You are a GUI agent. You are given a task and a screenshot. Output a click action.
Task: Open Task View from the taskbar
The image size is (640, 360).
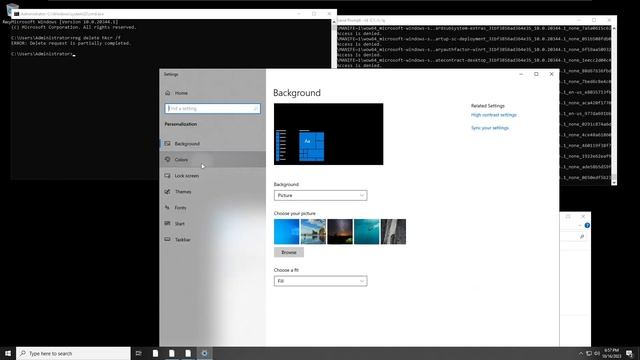(139, 353)
